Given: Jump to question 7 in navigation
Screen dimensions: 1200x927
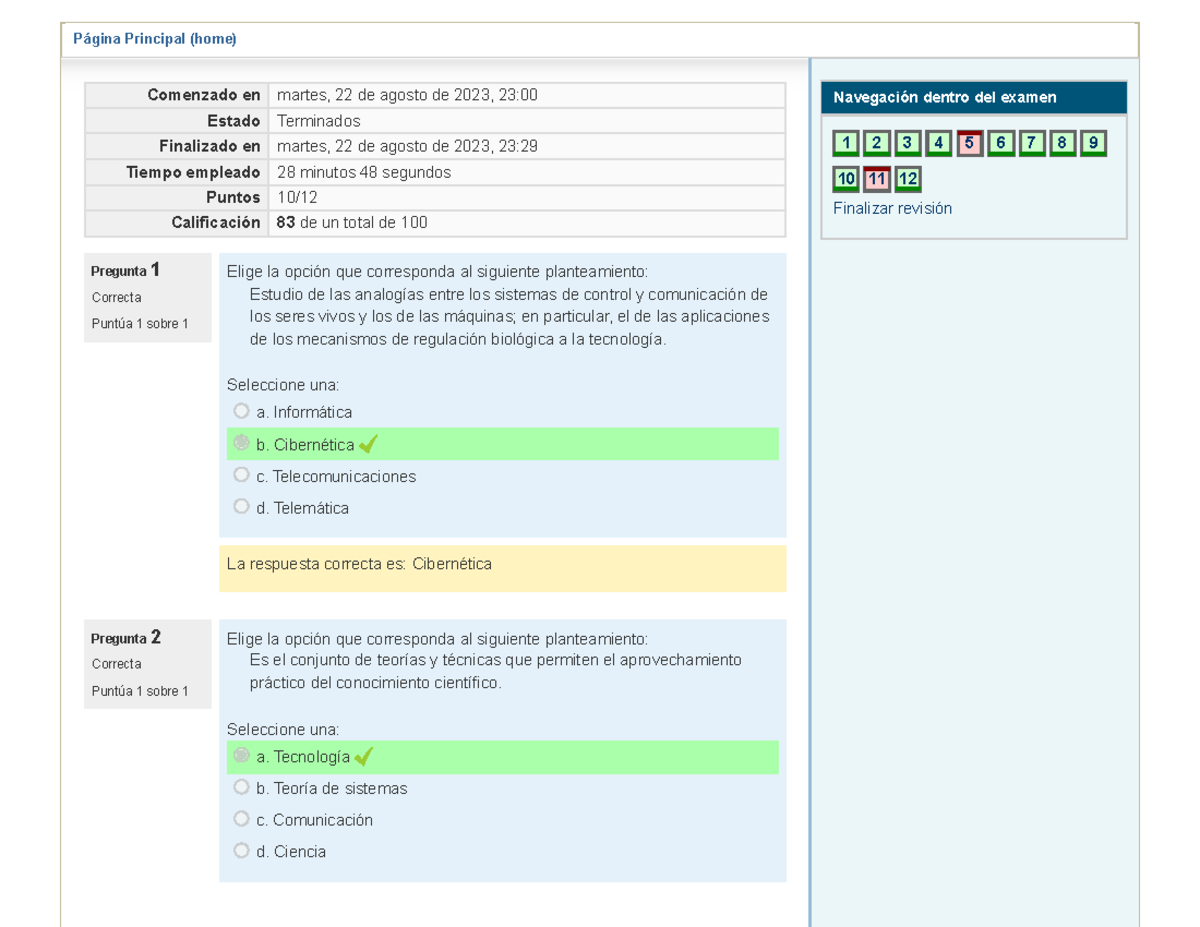Looking at the screenshot, I should tap(1031, 143).
